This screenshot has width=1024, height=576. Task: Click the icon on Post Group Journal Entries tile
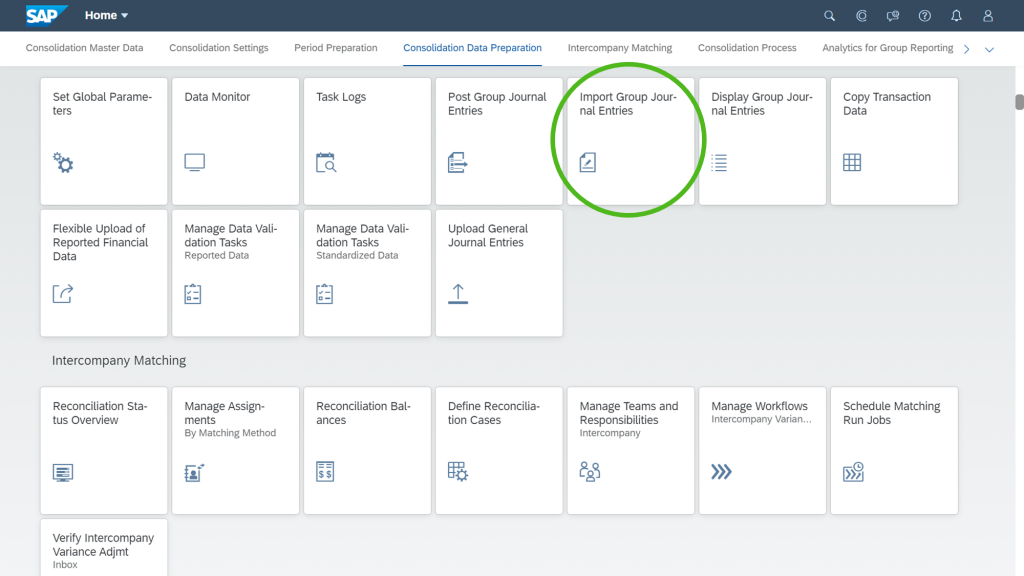458,162
